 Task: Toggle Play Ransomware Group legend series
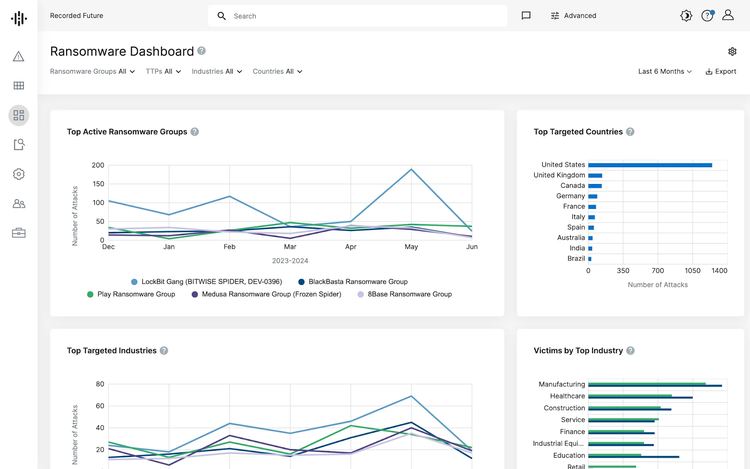point(131,294)
